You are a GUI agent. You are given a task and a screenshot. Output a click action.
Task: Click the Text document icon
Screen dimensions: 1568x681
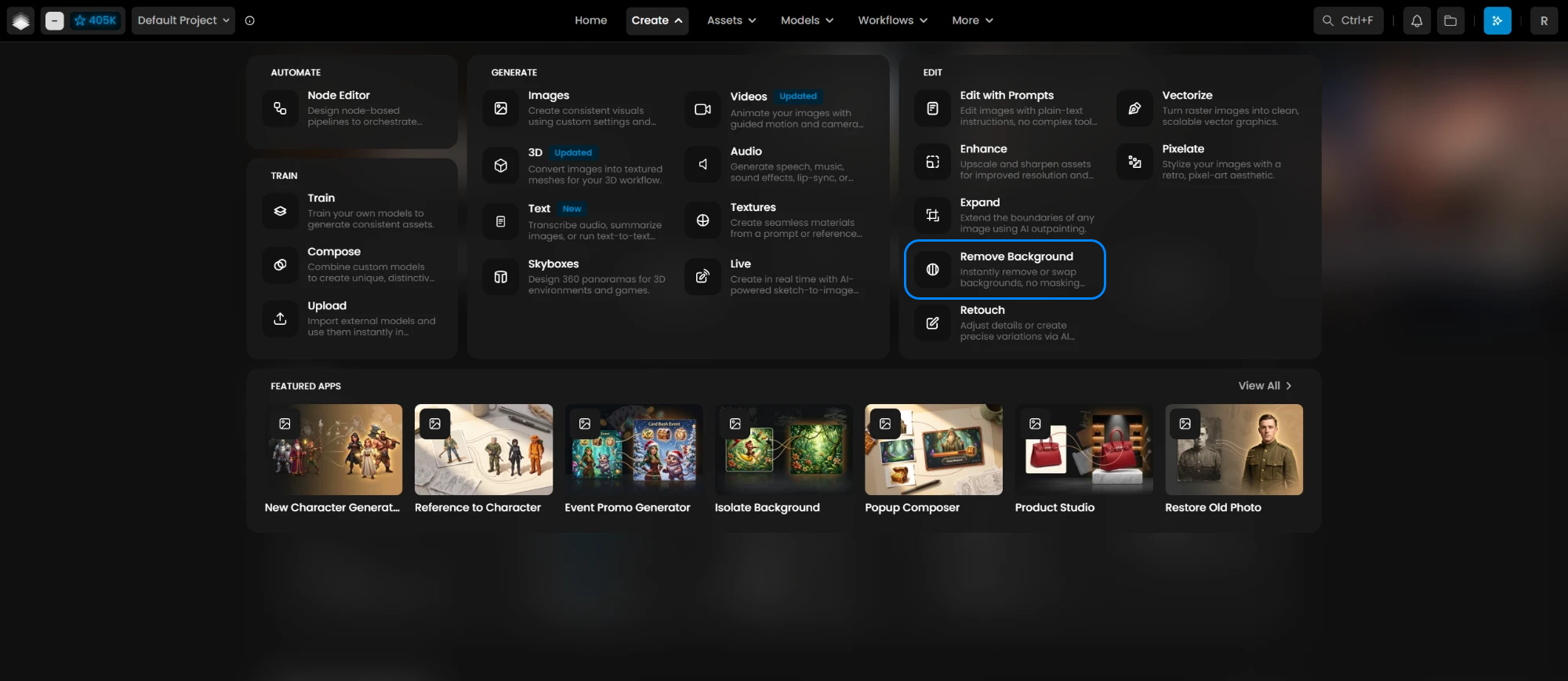(x=501, y=221)
